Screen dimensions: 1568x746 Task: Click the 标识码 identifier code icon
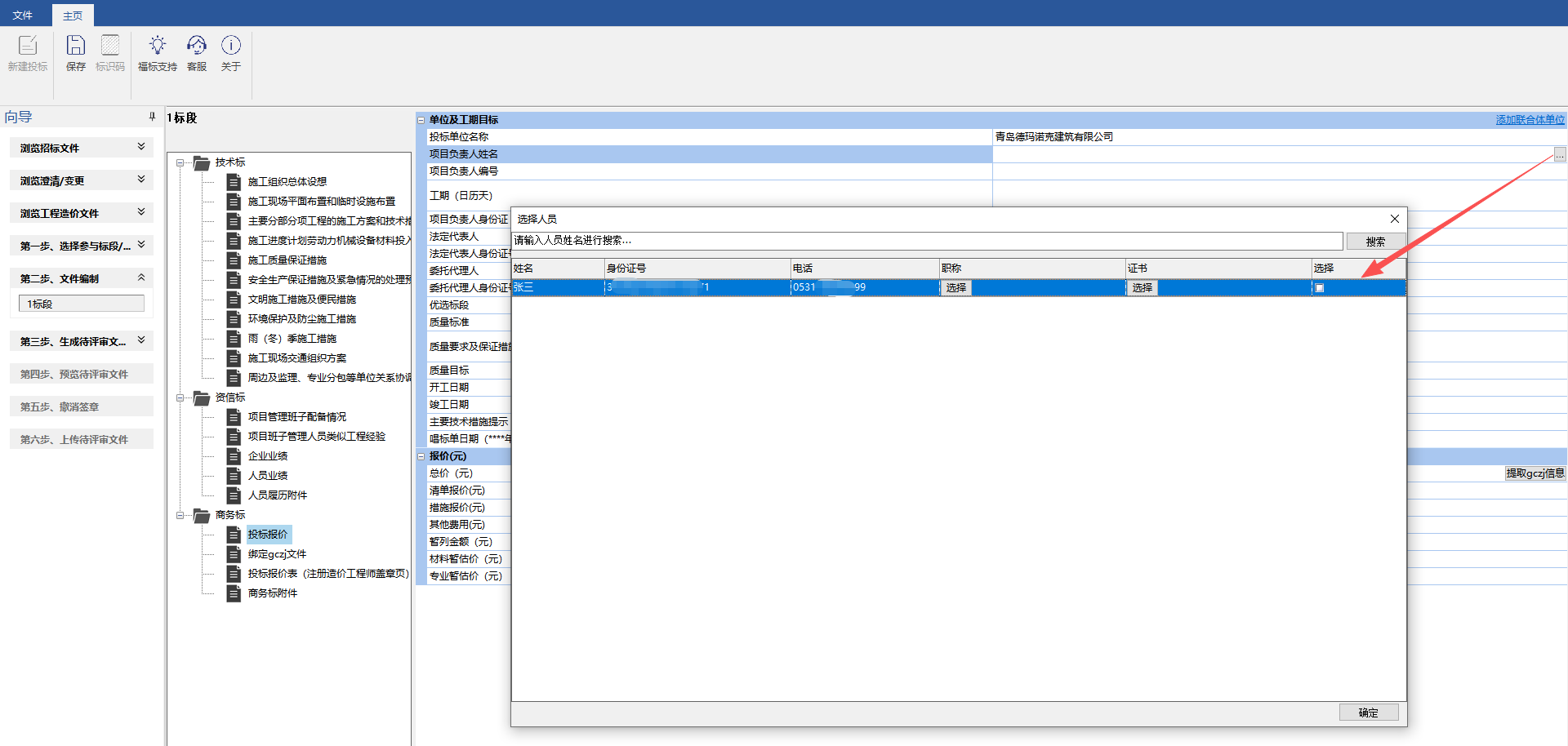110,46
